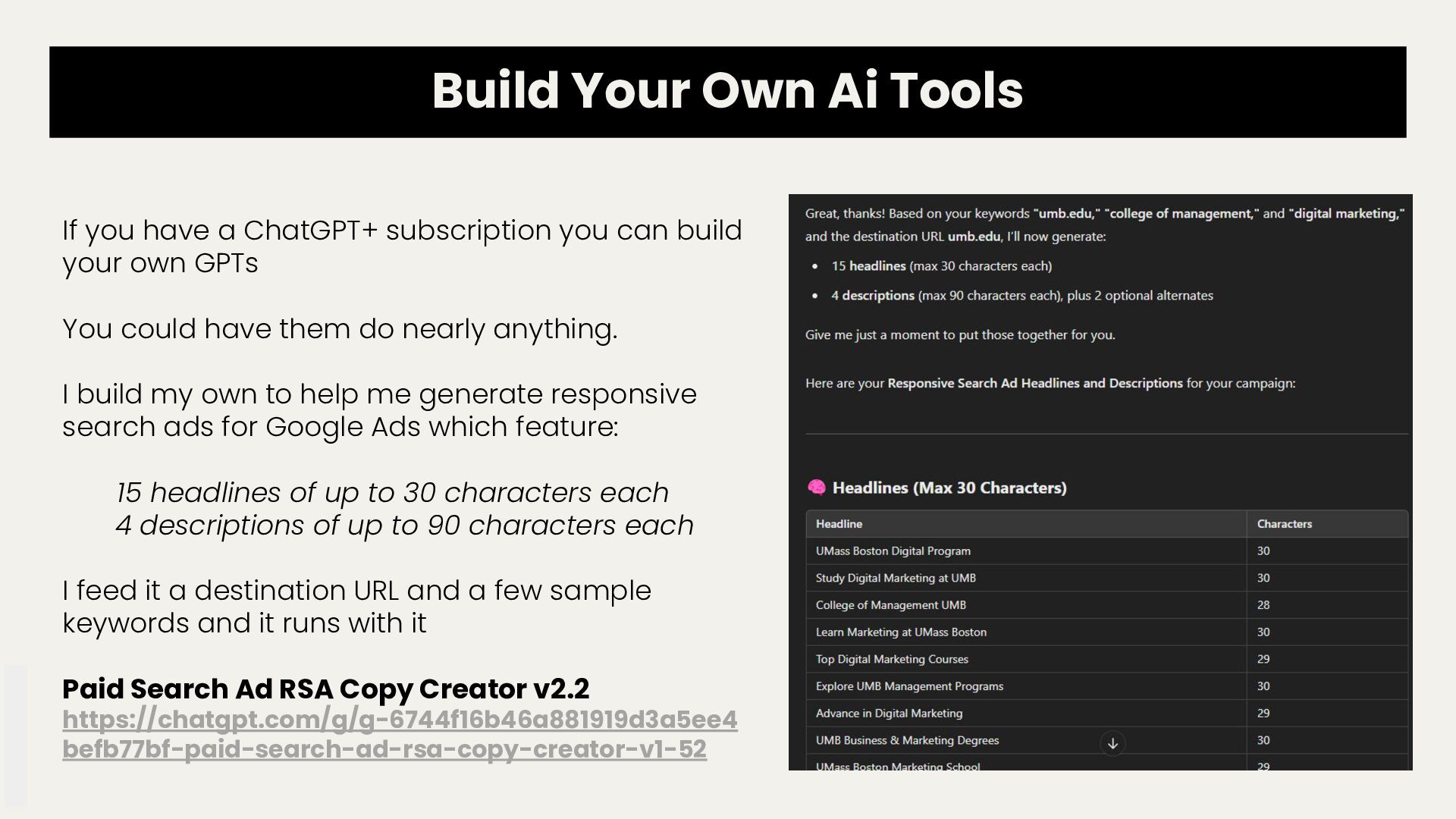Image resolution: width=1456 pixels, height=819 pixels.
Task: Select 'Top Digital Marketing Courses' headline row
Action: [891, 659]
